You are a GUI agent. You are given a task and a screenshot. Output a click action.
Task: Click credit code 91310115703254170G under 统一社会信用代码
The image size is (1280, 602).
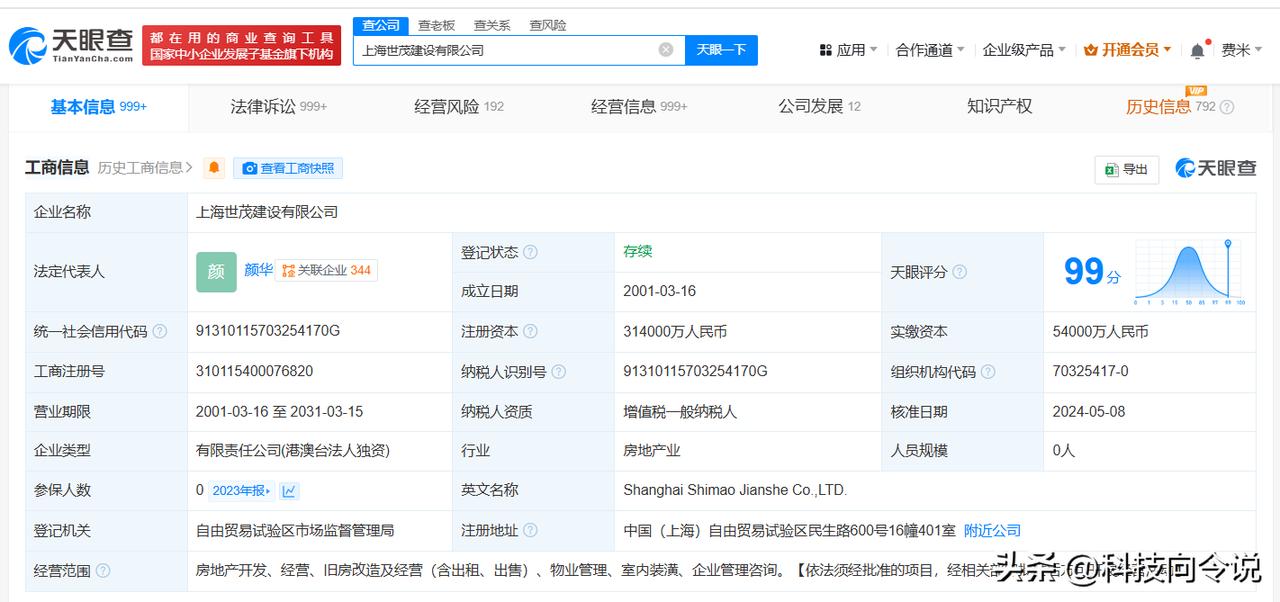268,331
